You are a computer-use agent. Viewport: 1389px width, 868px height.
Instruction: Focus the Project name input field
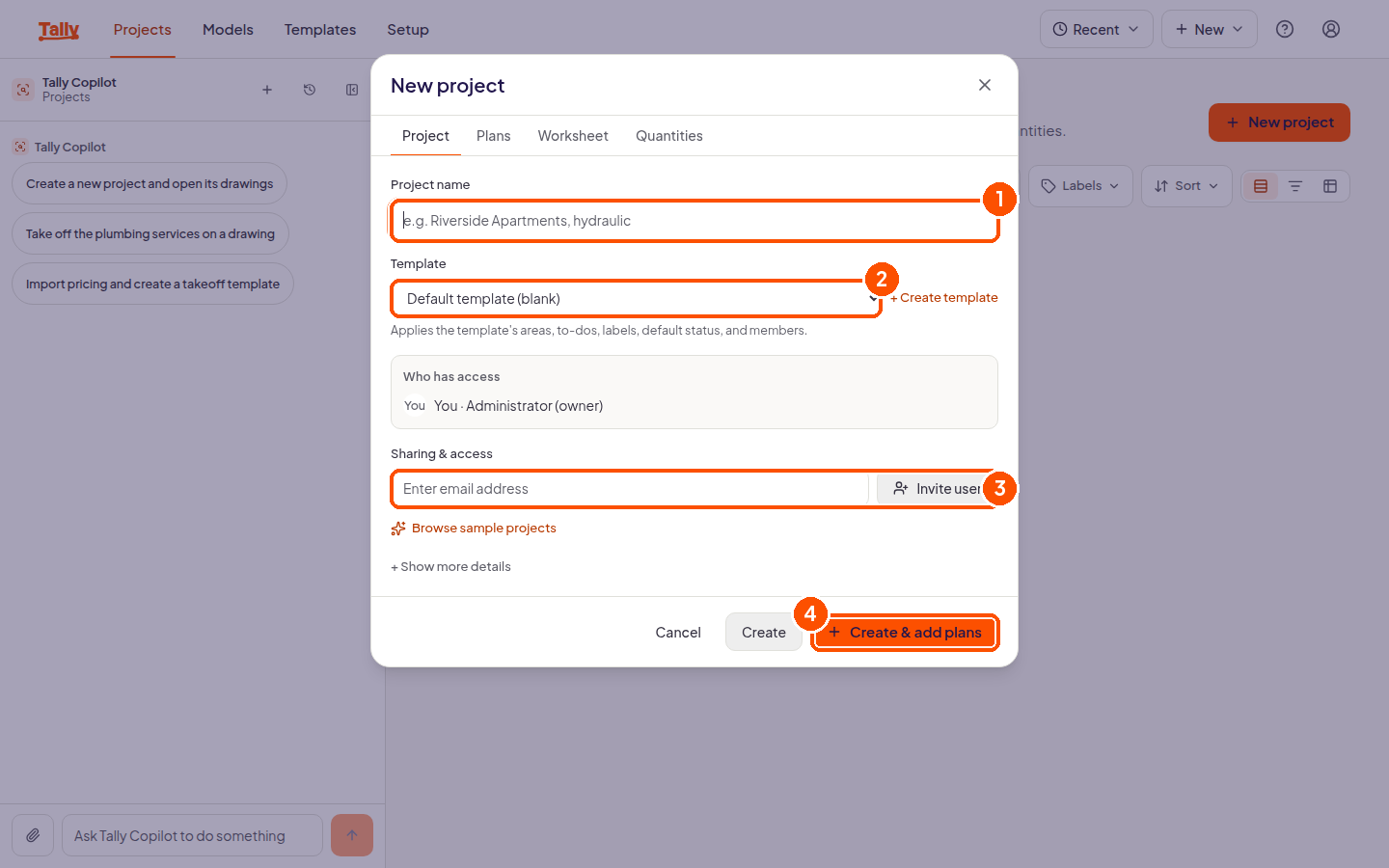pyautogui.click(x=694, y=221)
